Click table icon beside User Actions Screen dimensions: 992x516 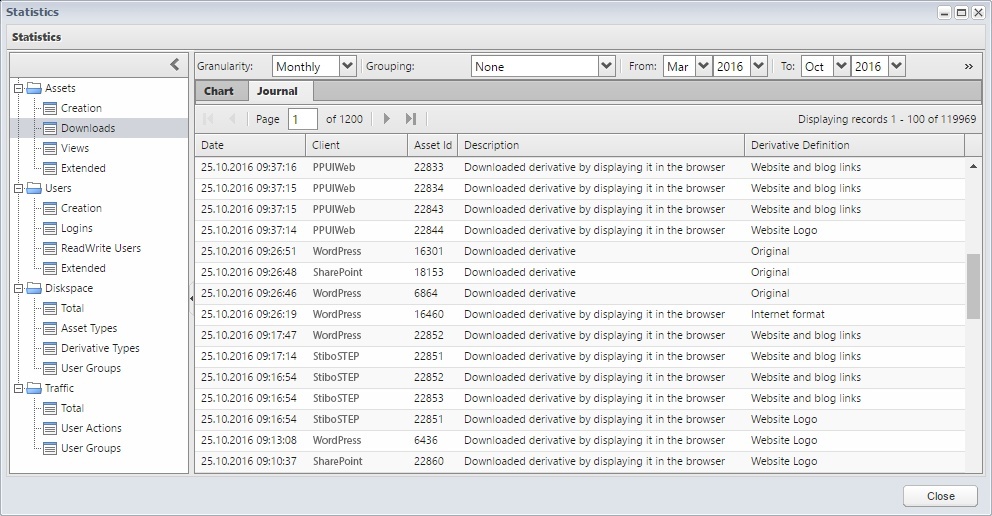[50, 428]
